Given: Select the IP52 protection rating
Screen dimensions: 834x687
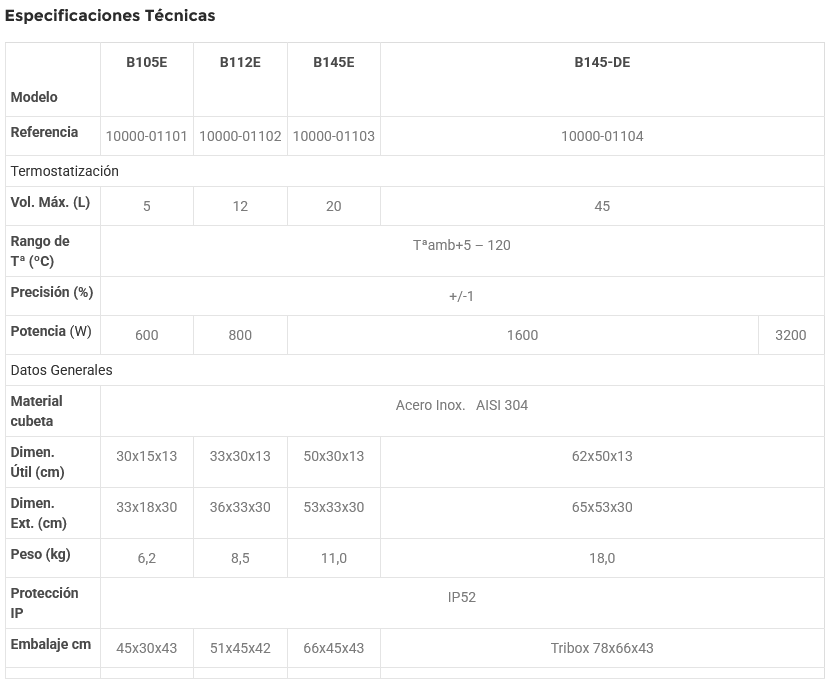Looking at the screenshot, I should coord(461,597).
